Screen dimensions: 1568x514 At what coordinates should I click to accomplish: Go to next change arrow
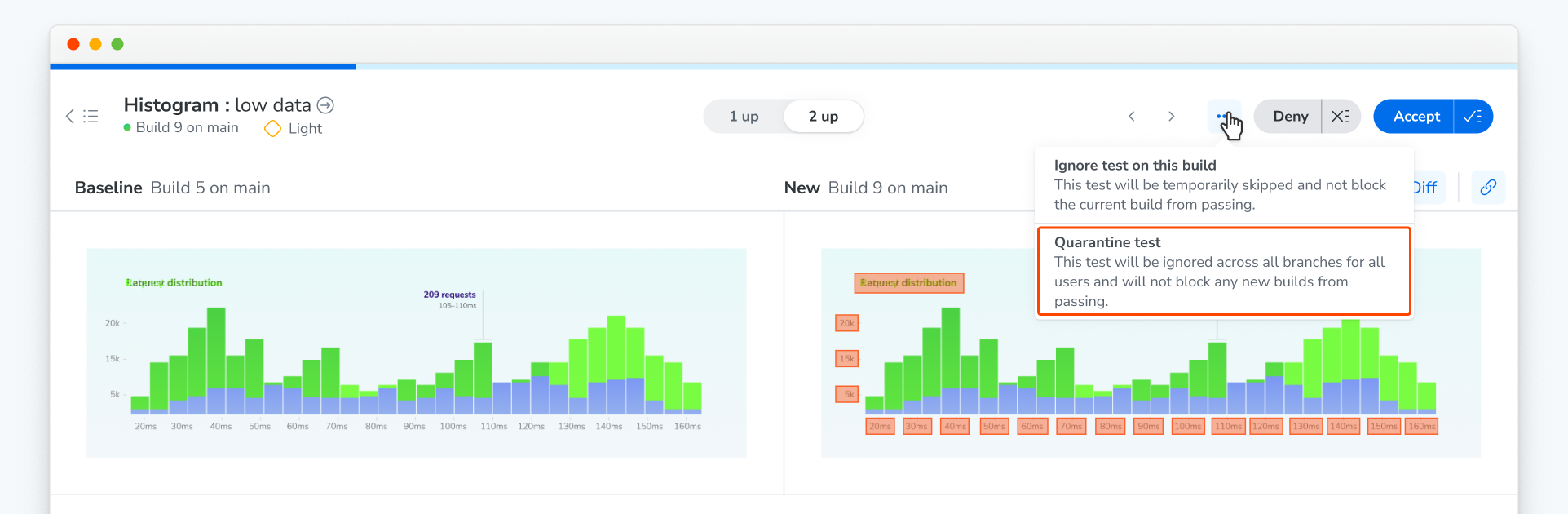click(1172, 117)
